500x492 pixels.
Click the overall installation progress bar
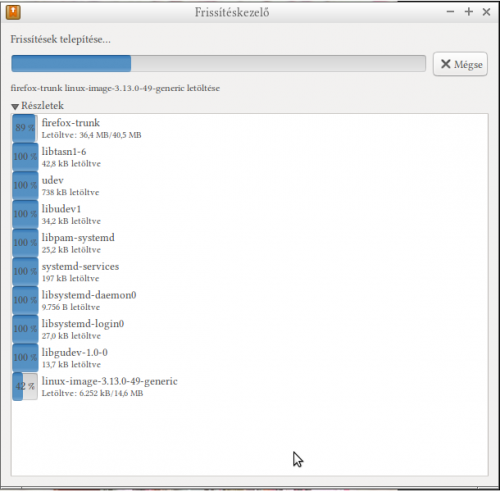click(218, 63)
